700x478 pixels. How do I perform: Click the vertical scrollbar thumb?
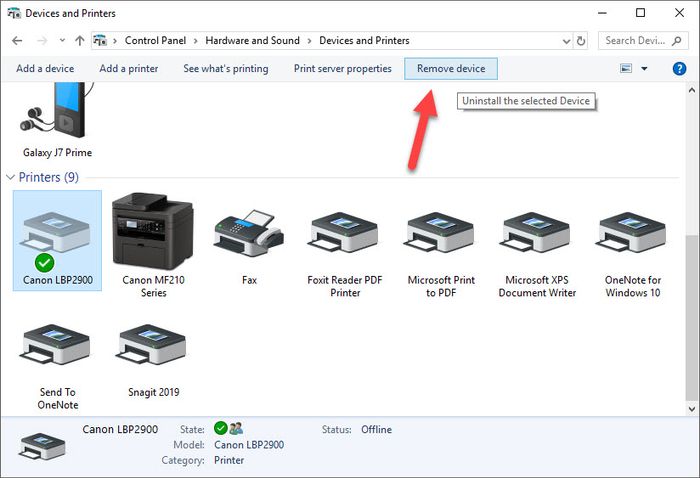(x=692, y=317)
